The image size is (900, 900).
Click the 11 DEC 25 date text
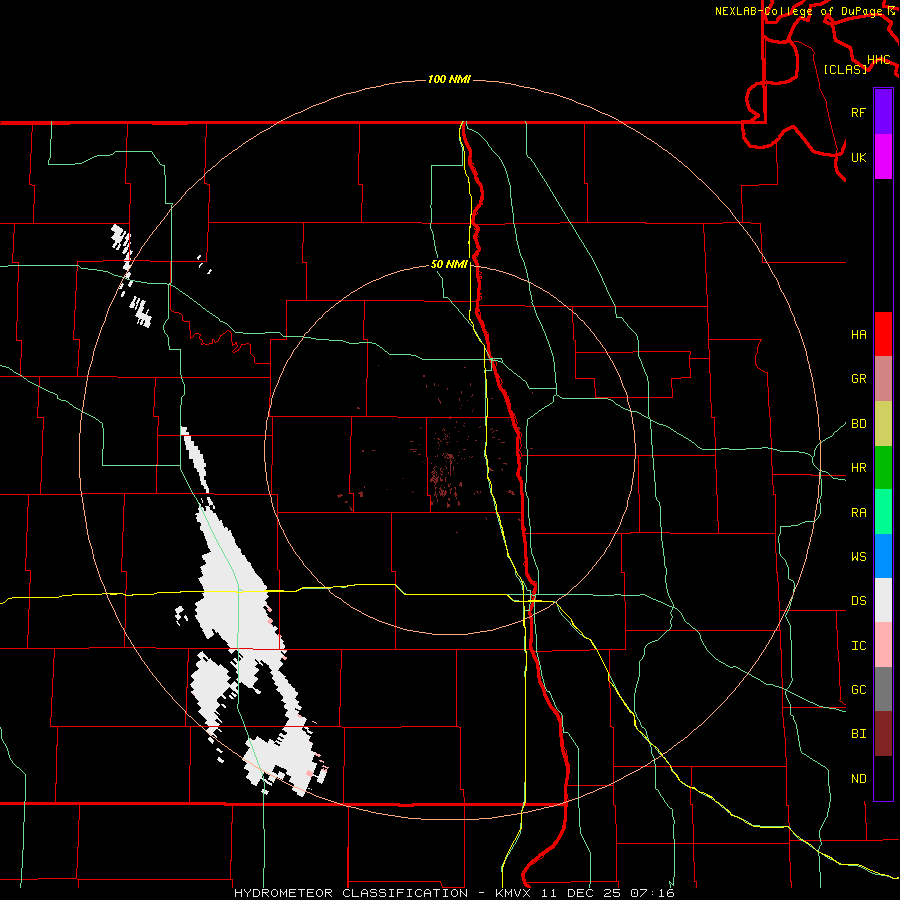pyautogui.click(x=581, y=893)
